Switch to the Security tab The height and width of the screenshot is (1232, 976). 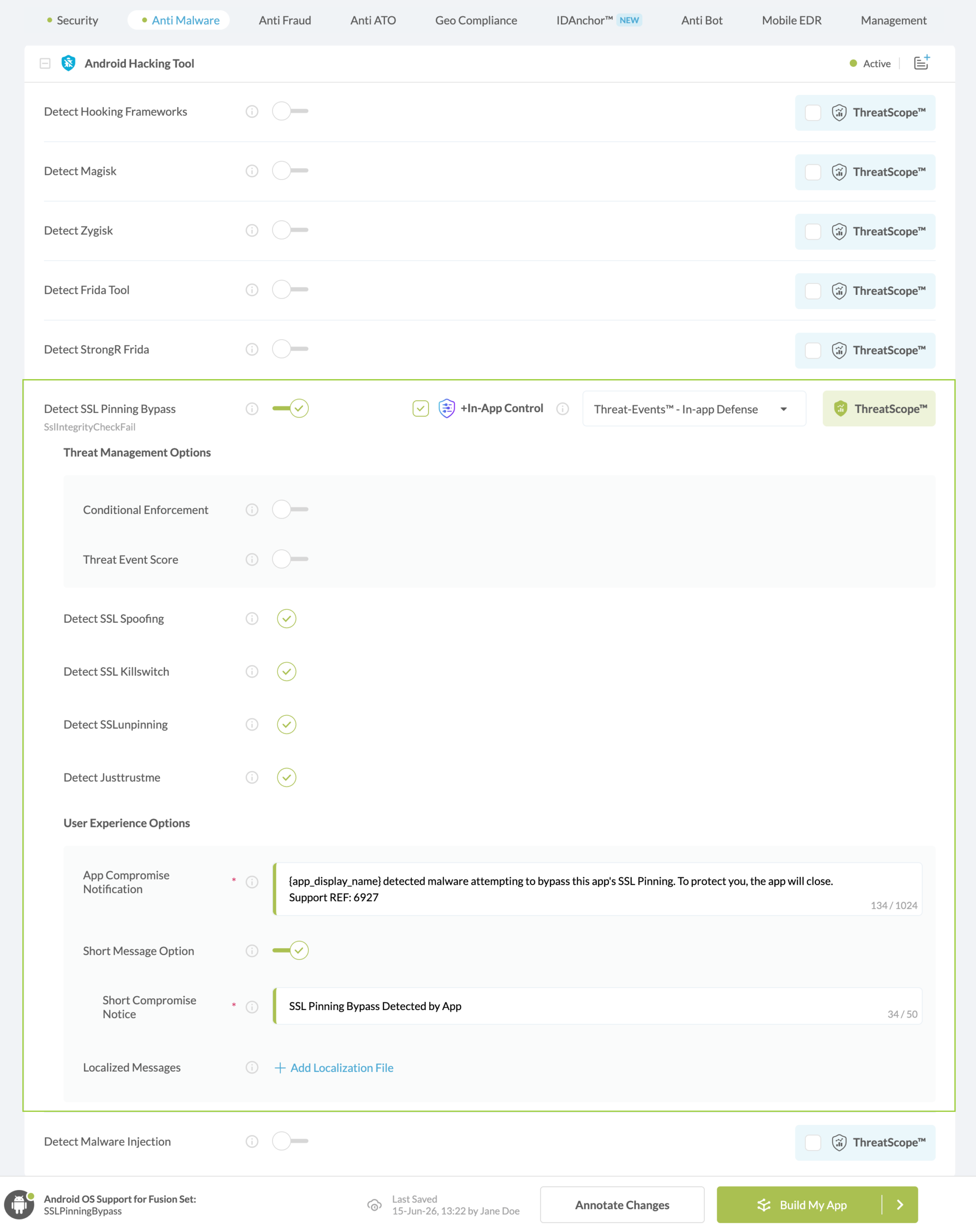coord(72,20)
